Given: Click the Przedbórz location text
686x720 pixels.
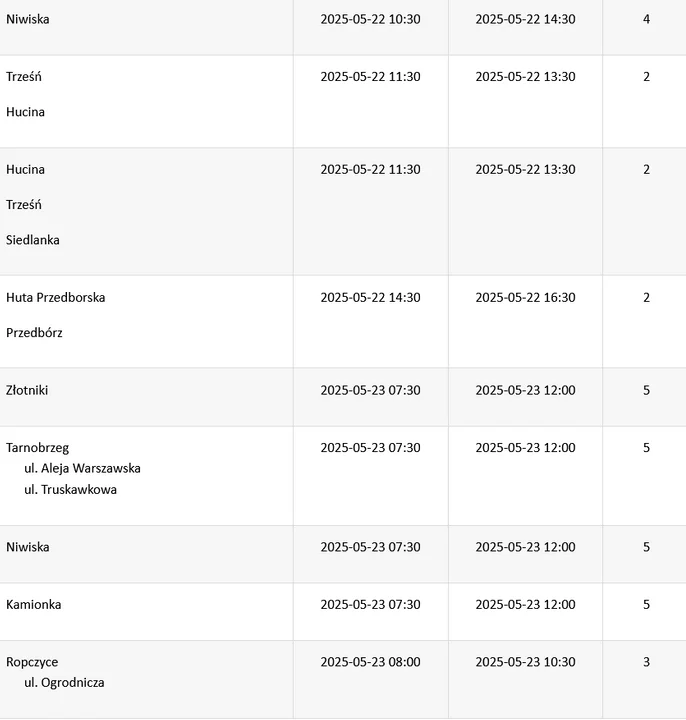Looking at the screenshot, I should 34,332.
